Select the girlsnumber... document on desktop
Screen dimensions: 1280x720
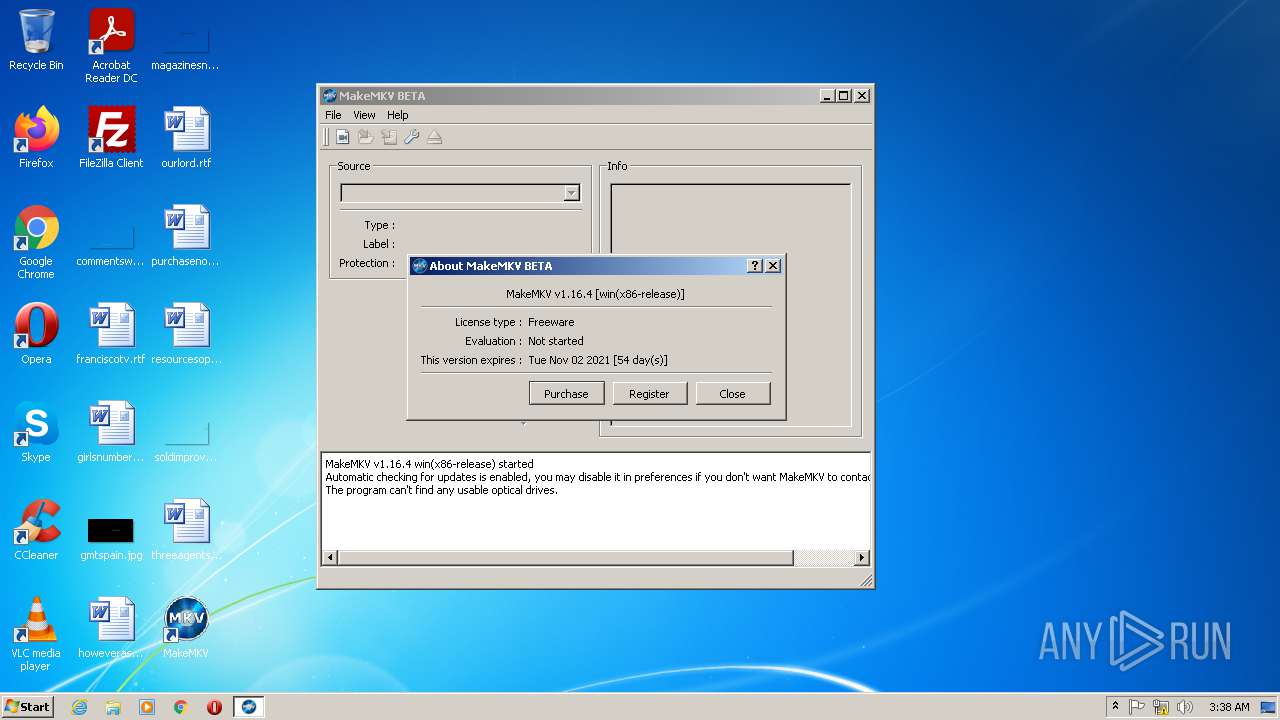111,432
